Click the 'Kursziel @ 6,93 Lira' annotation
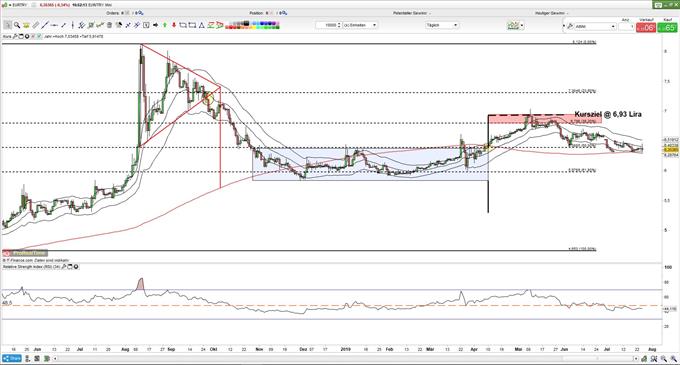 click(x=608, y=114)
